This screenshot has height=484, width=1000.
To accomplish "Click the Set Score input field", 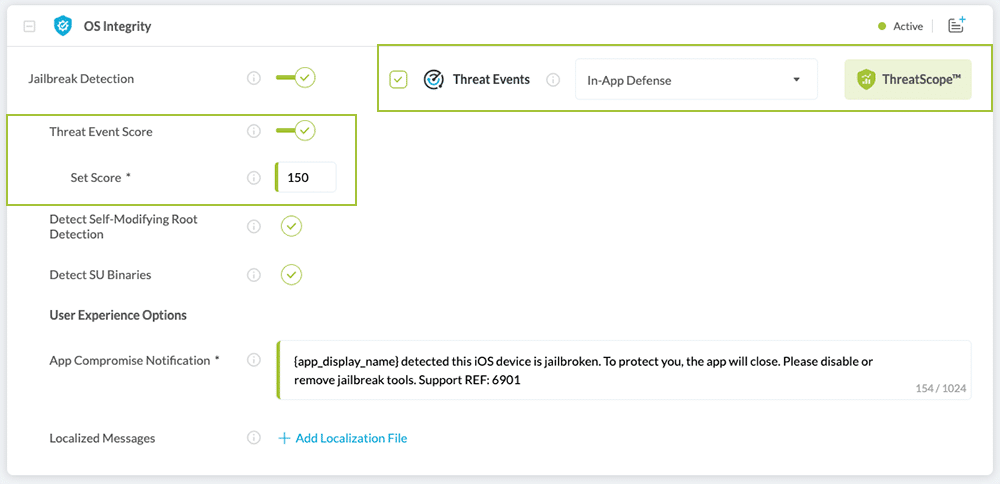I will point(308,178).
